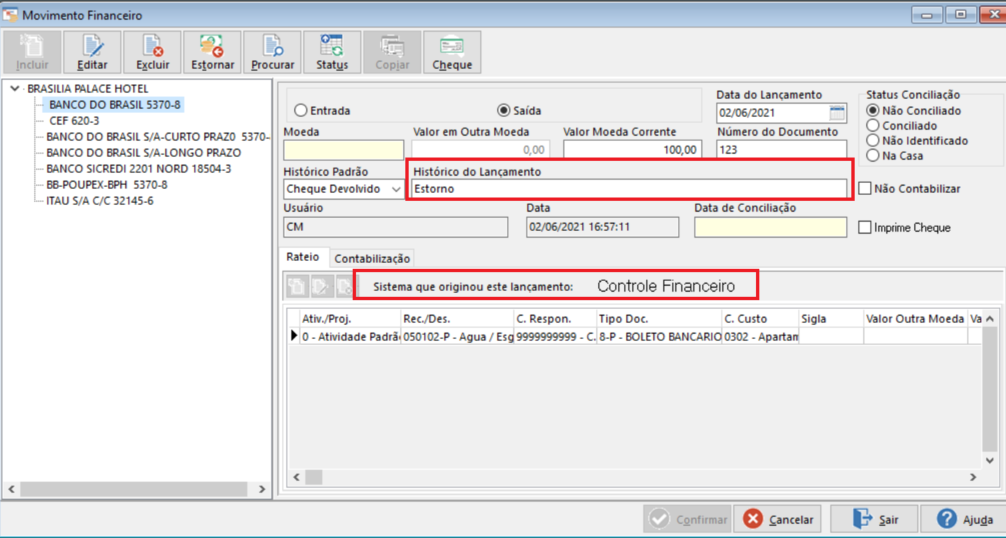
Task: Click the rateio grid horizontal scrollbar thumb
Action: [x=313, y=477]
